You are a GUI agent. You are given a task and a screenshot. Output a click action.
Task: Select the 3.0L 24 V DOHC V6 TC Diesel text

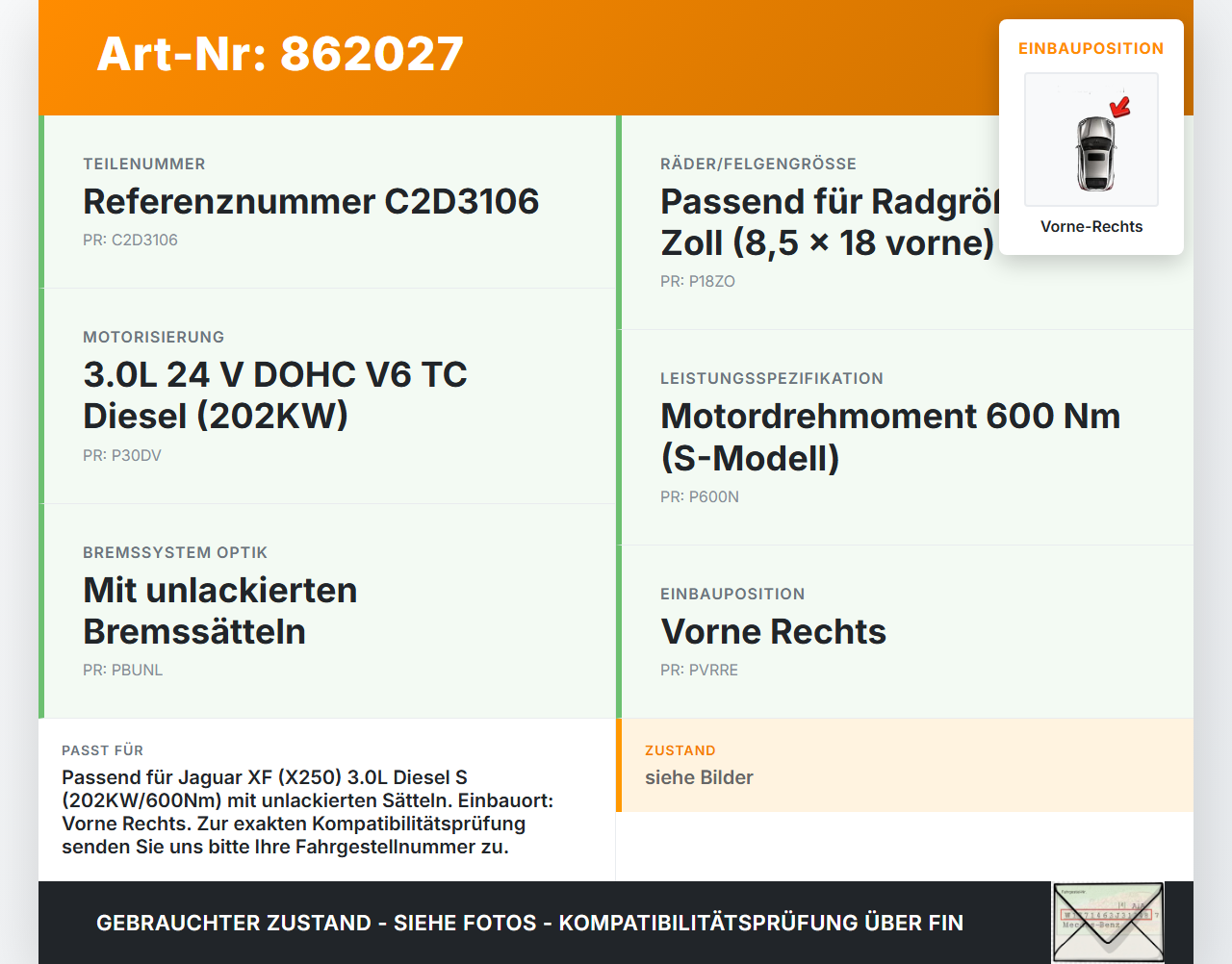pyautogui.click(x=275, y=394)
